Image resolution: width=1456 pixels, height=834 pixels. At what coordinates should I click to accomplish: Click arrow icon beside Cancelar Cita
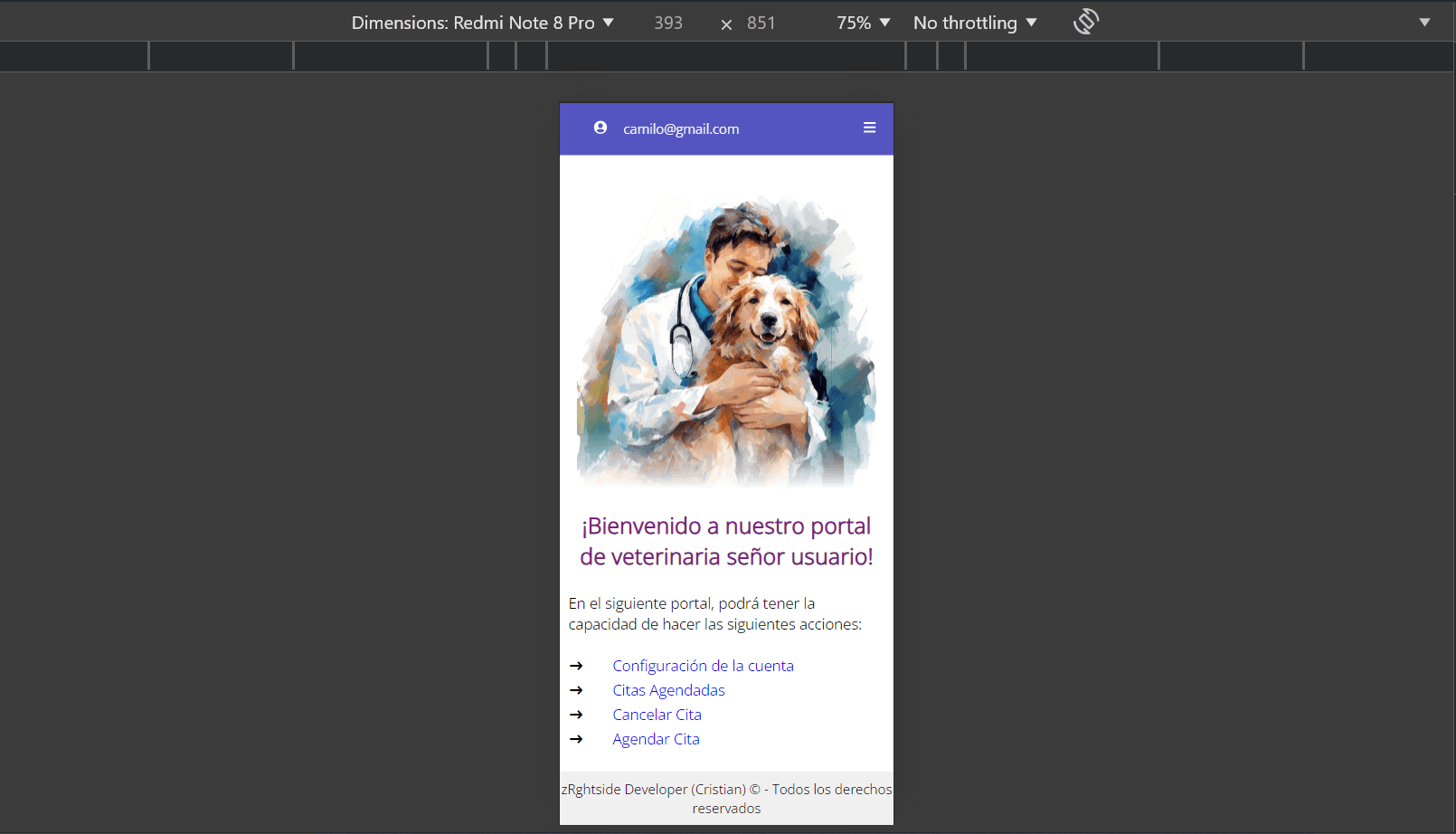click(x=576, y=715)
